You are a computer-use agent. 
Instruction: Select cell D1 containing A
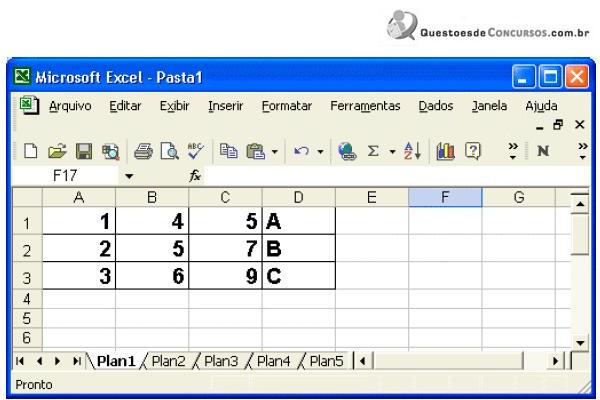(298, 221)
